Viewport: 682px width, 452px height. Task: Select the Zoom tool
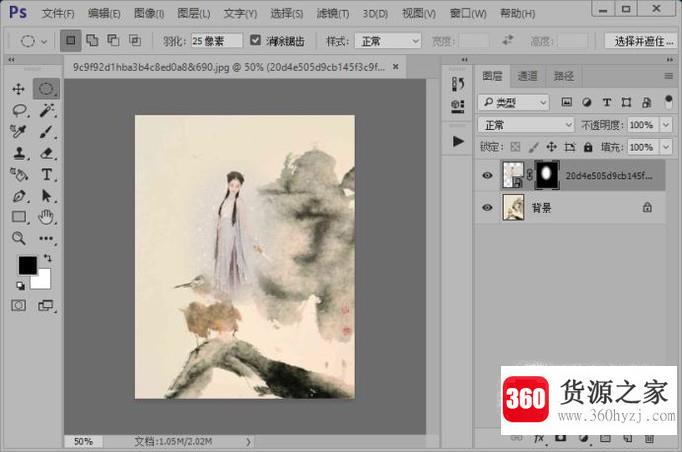click(x=18, y=238)
